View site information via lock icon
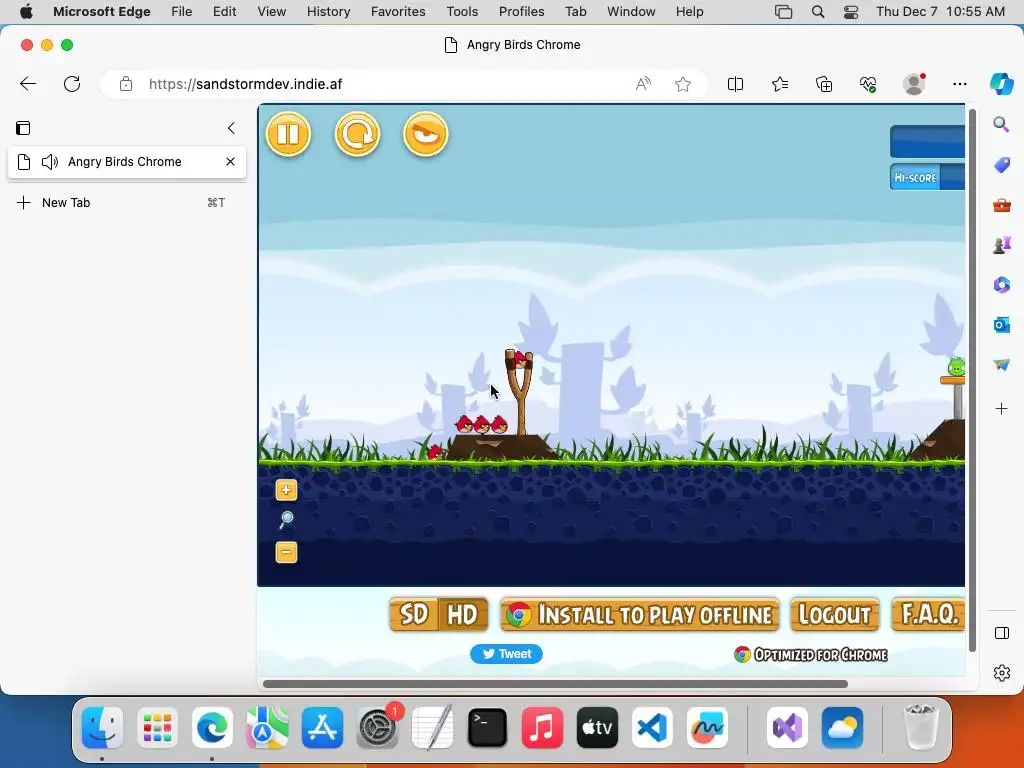 coord(125,84)
